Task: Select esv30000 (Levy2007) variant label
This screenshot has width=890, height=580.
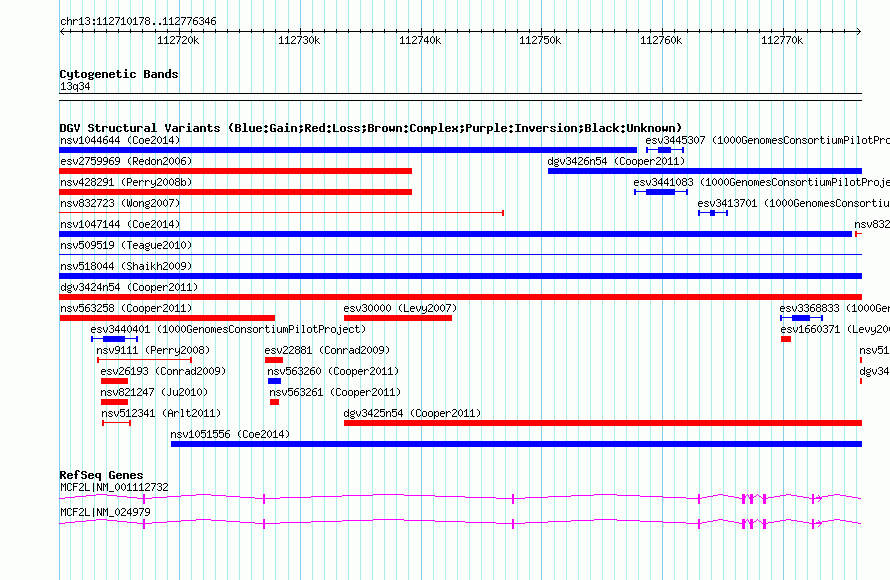Action: [400, 308]
